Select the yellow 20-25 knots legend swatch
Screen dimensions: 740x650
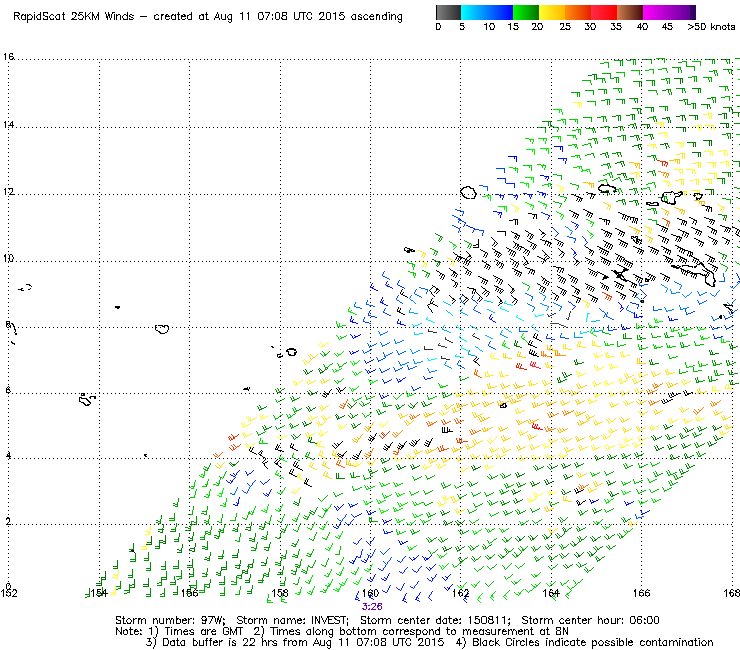tap(552, 12)
